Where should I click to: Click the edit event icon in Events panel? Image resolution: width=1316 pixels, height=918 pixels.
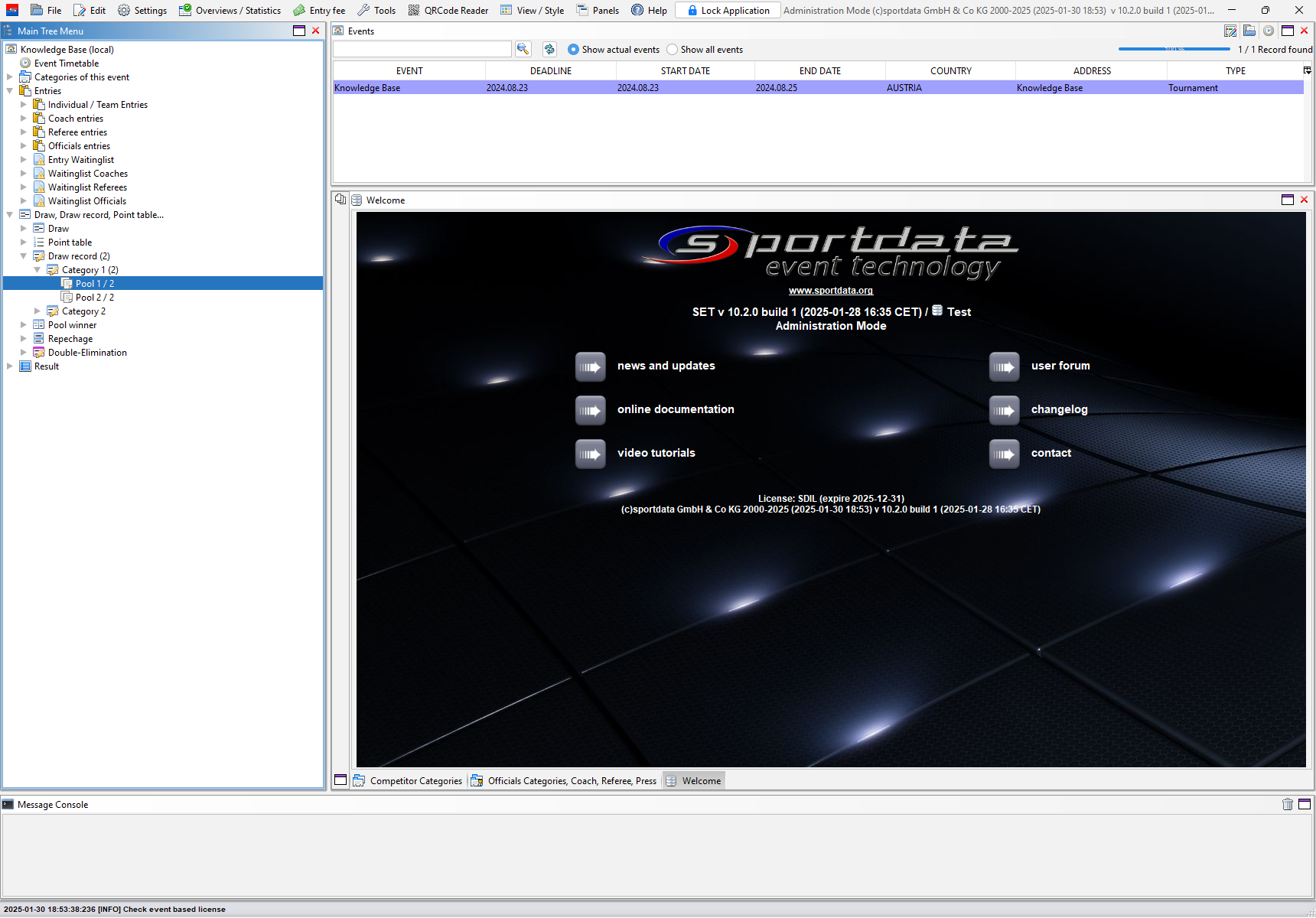point(1230,31)
